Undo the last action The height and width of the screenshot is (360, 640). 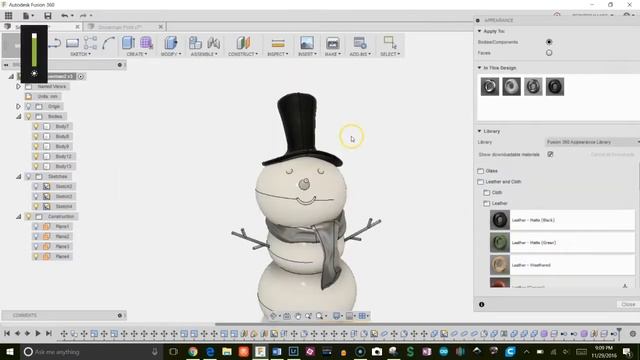[65, 16]
